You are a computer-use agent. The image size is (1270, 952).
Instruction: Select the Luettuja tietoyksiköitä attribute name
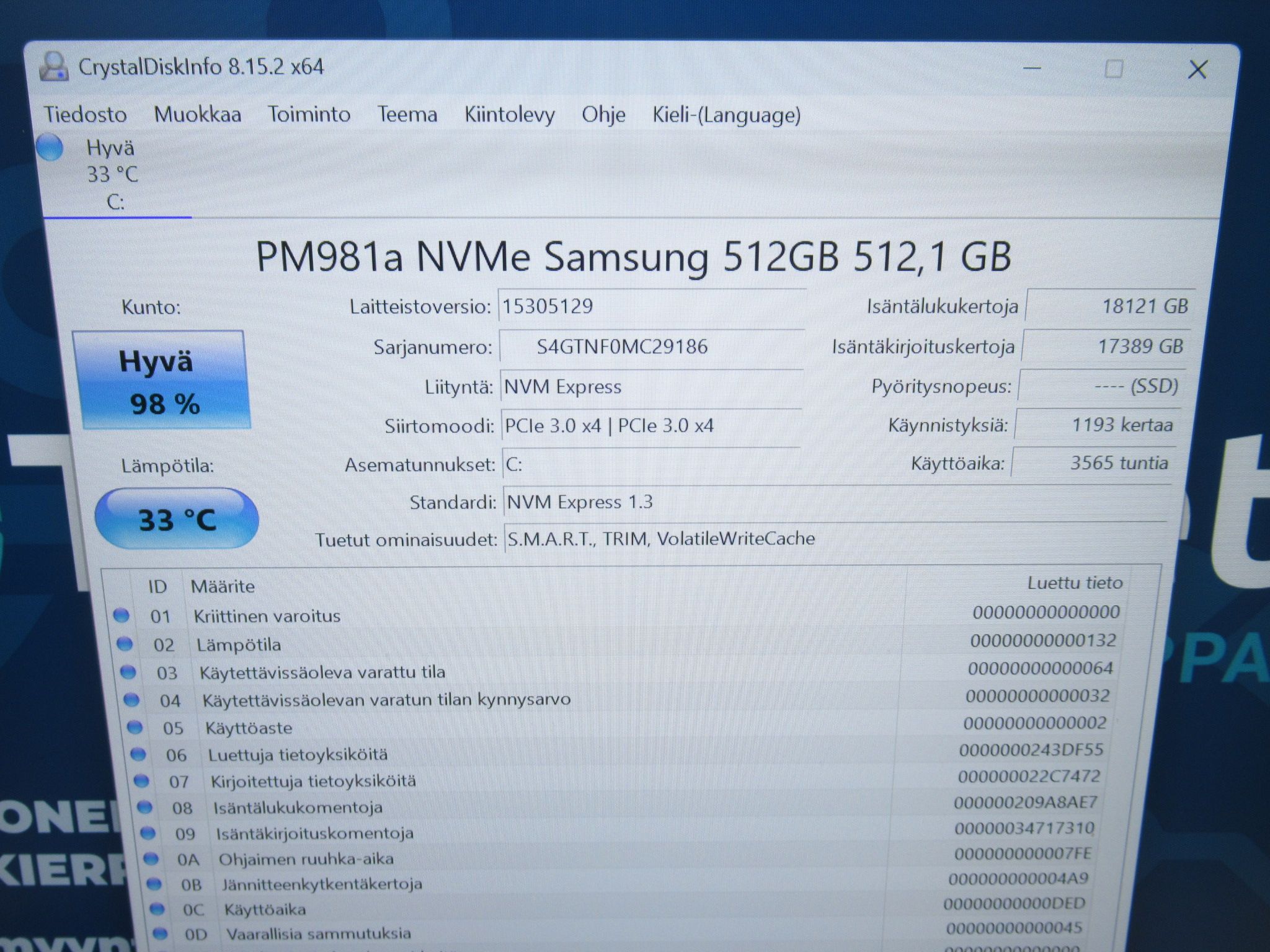pos(298,754)
